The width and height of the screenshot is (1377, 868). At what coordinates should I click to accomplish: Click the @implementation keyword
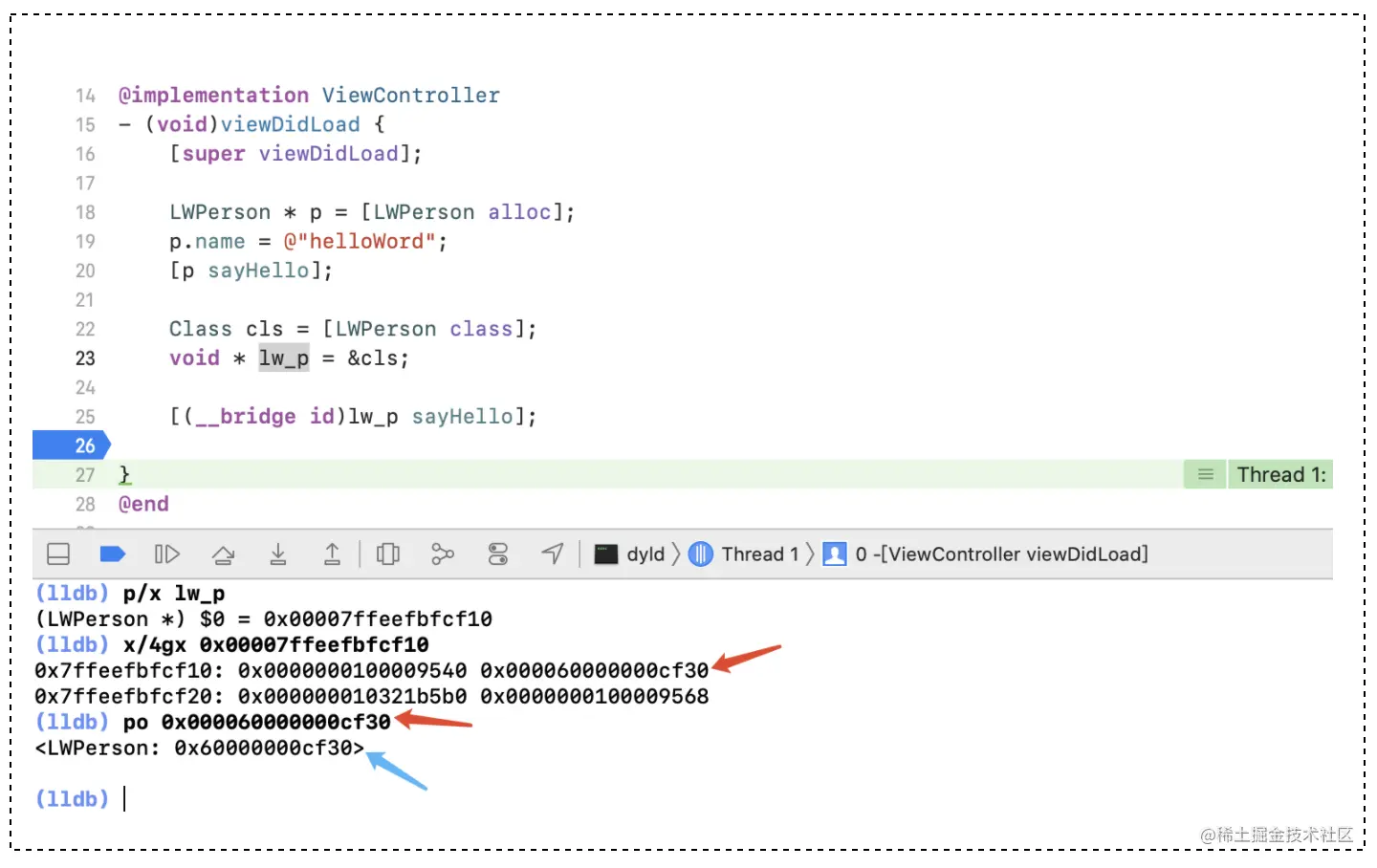point(213,96)
